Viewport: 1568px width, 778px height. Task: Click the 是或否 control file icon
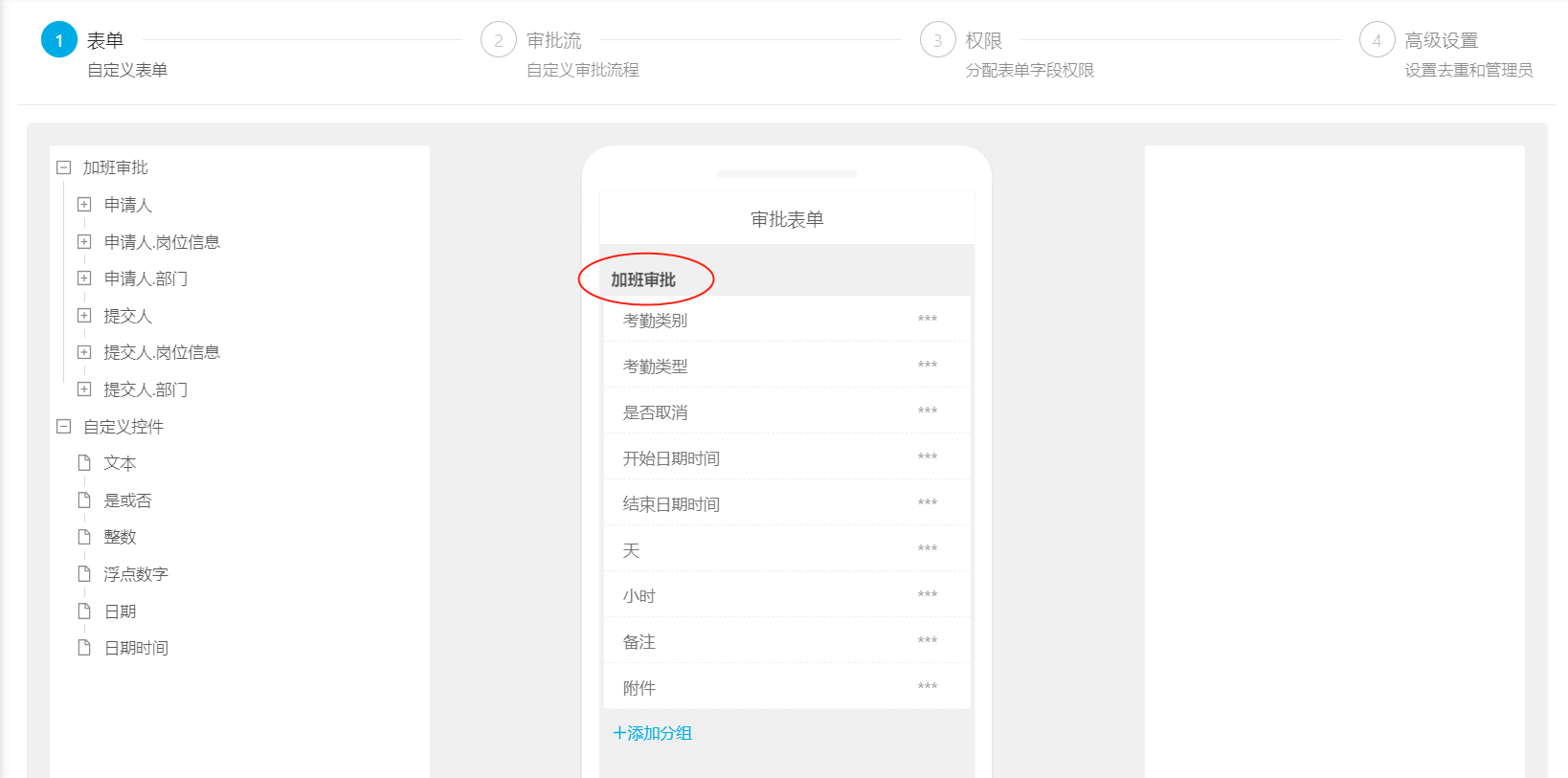pyautogui.click(x=84, y=500)
